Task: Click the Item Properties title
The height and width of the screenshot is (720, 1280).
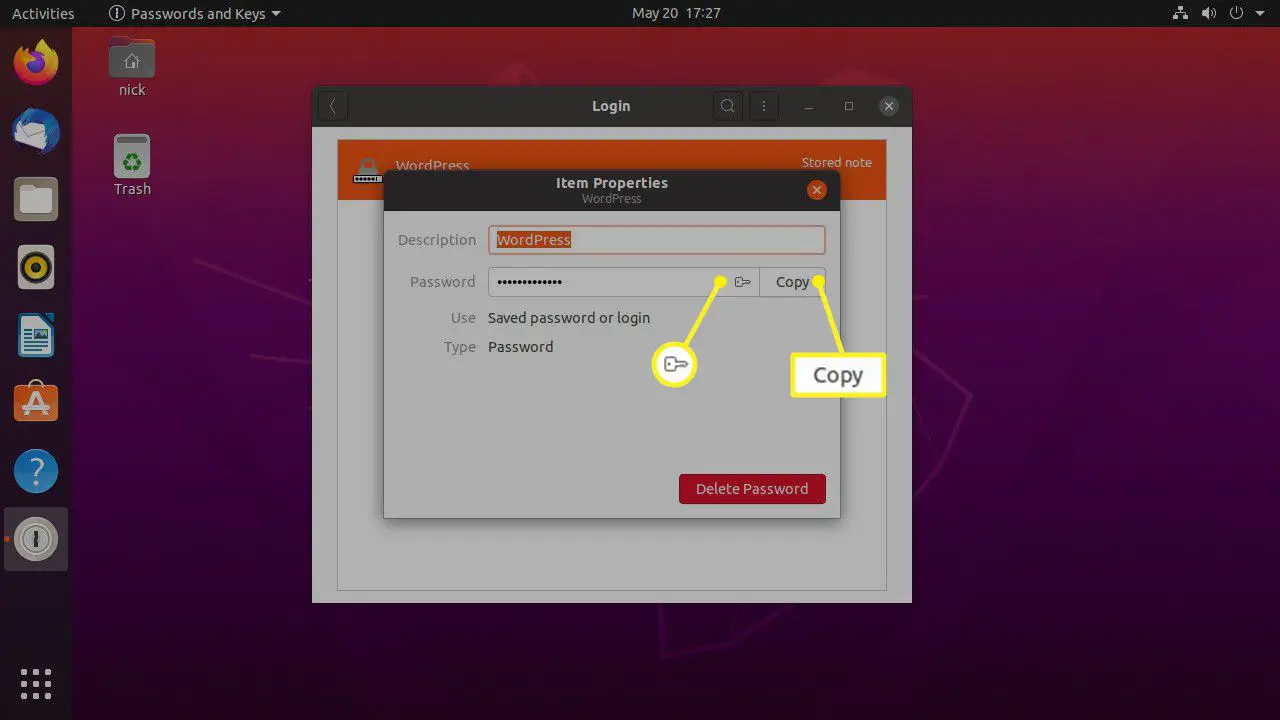Action: click(612, 183)
